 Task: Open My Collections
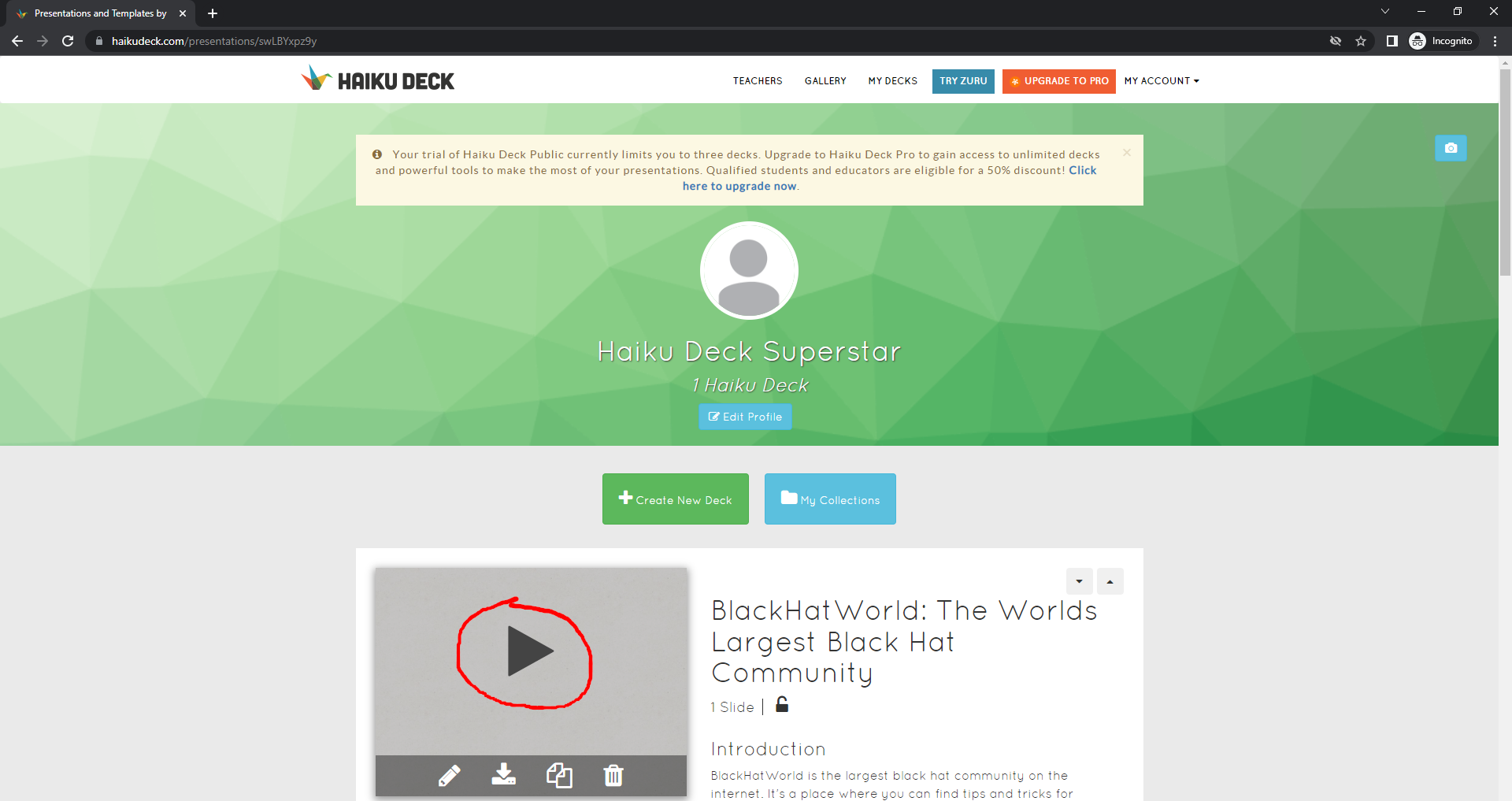click(830, 499)
